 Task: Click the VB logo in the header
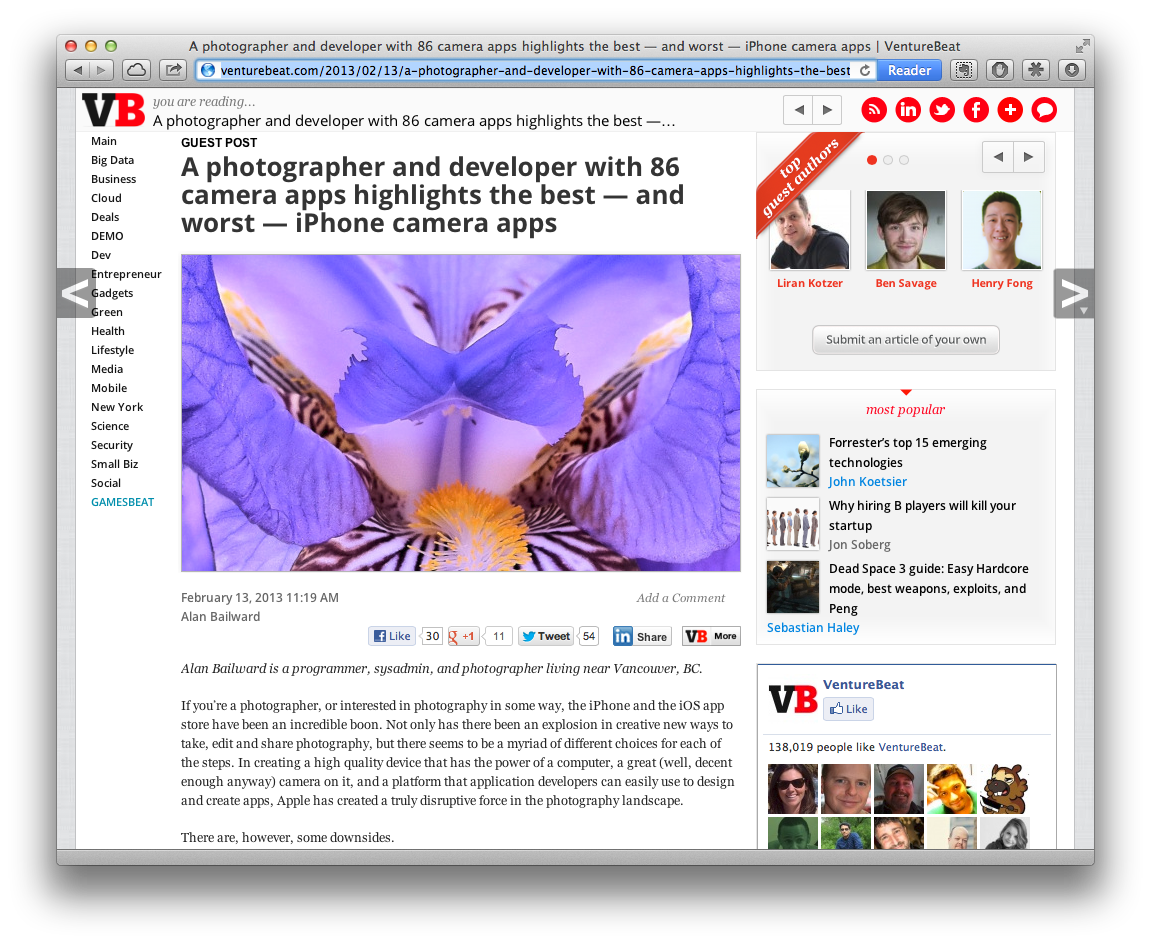click(114, 110)
